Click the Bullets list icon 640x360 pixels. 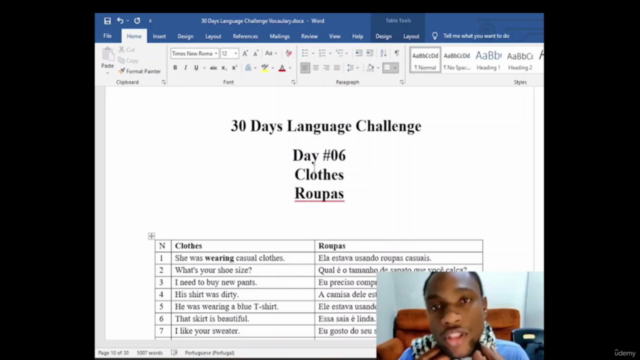pyautogui.click(x=305, y=53)
